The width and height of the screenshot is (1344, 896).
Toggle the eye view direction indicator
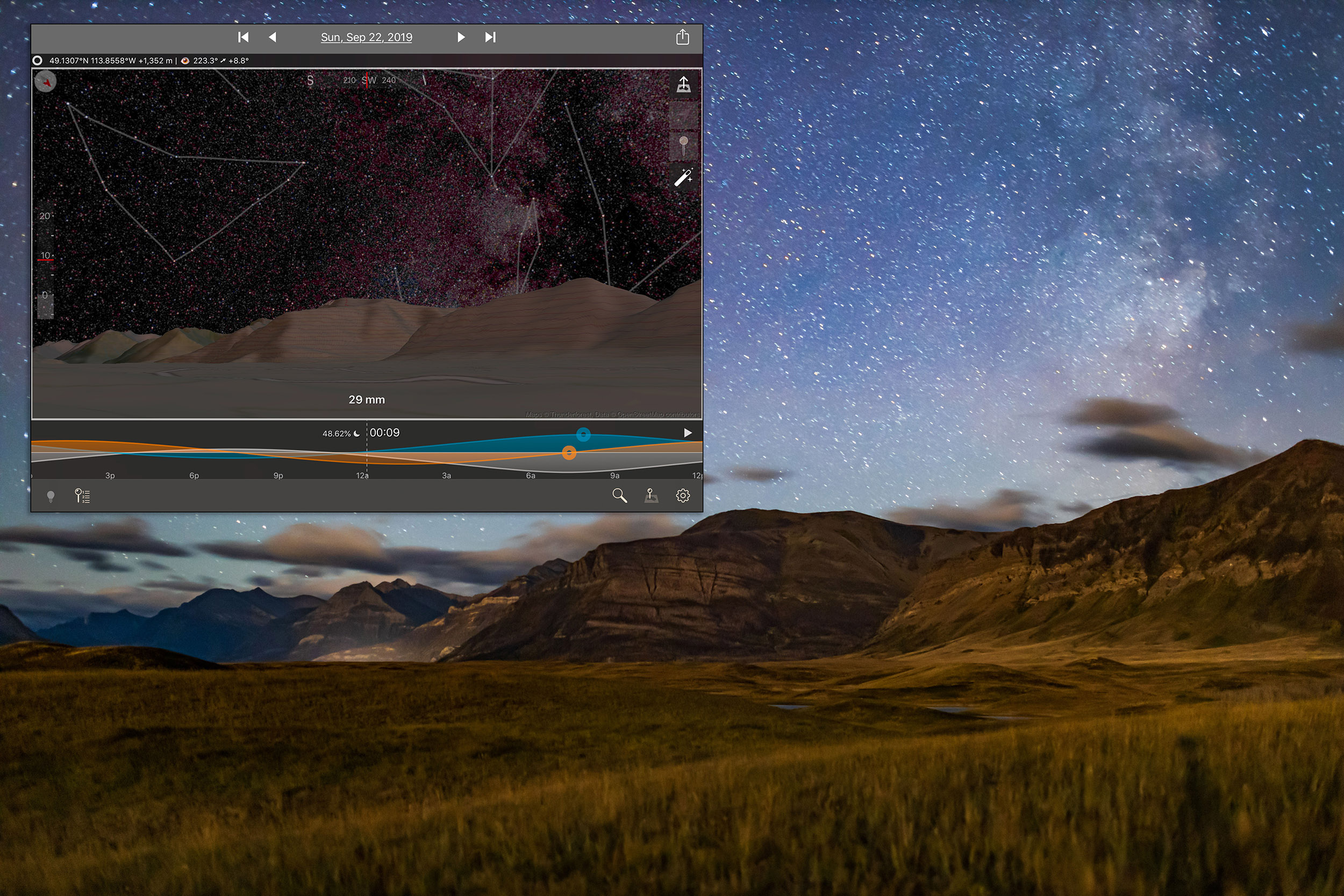[185, 61]
